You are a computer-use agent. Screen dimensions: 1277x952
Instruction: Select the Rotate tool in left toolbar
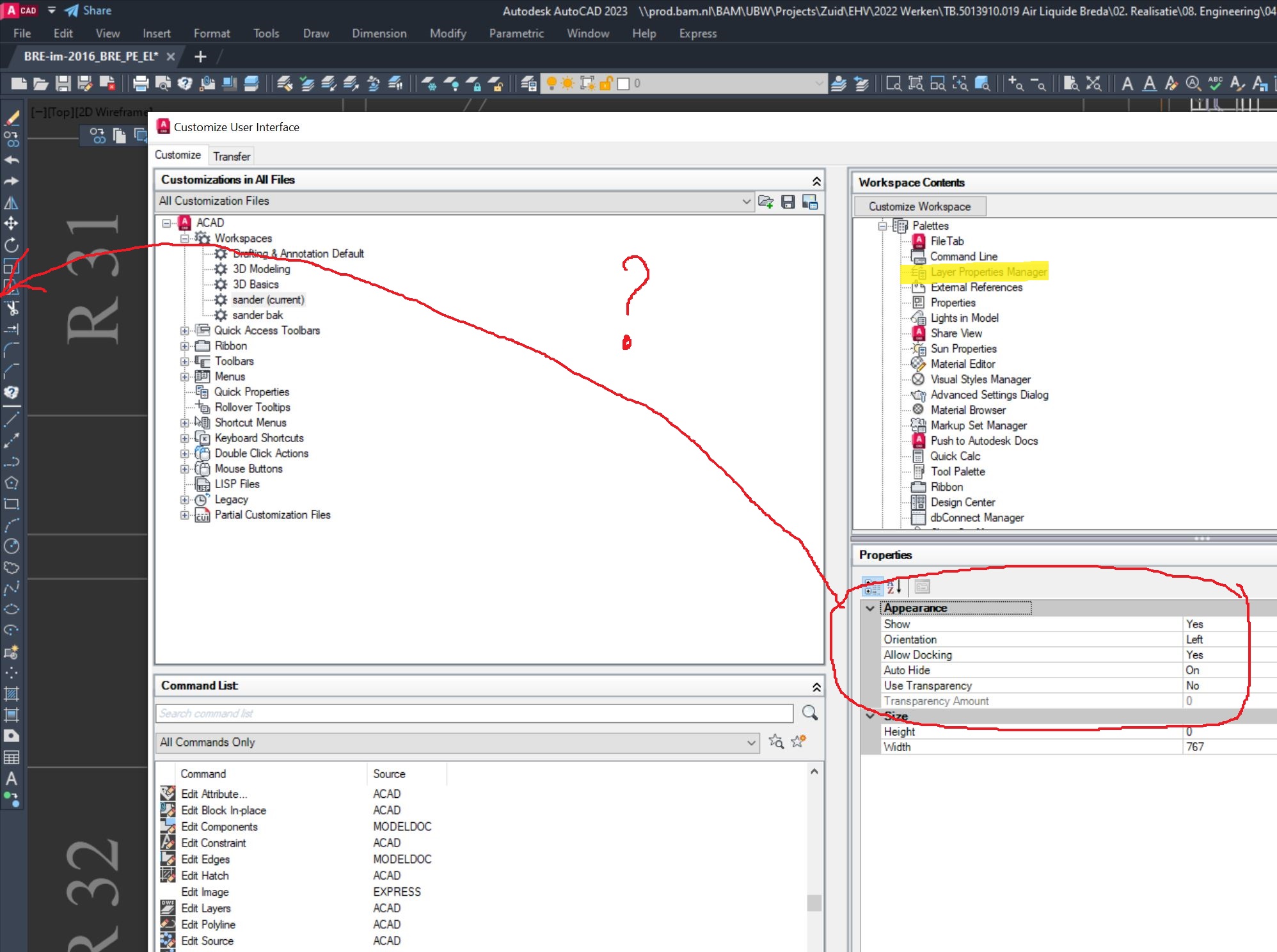[x=12, y=245]
